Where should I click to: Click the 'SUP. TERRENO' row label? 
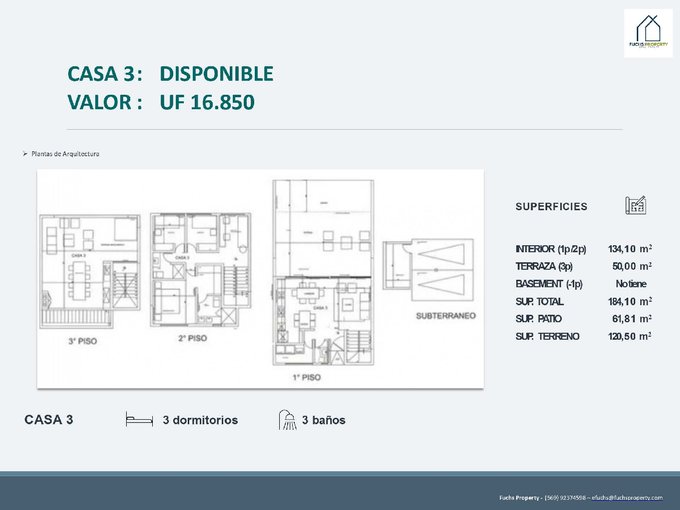coord(547,336)
